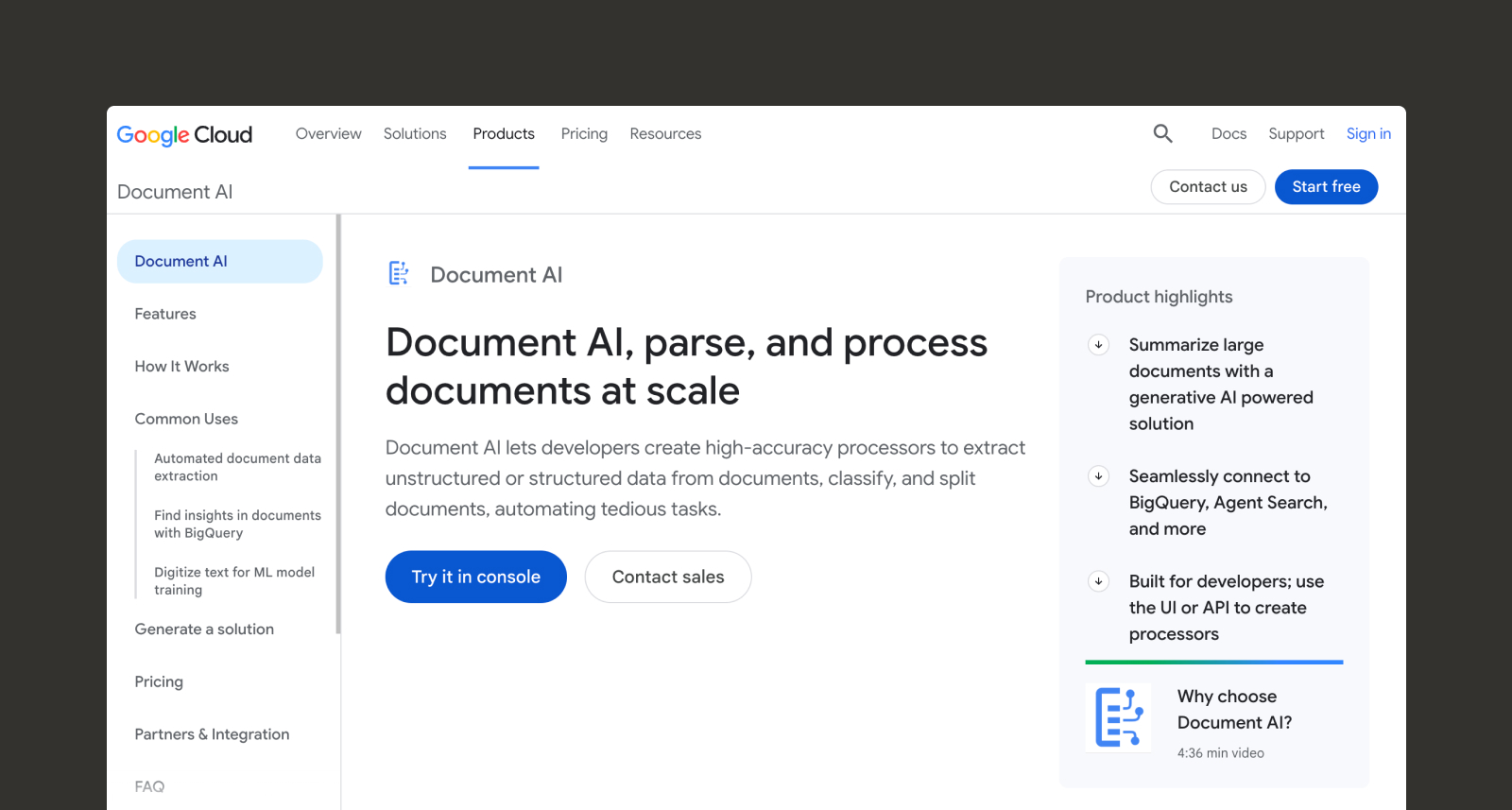The image size is (1512, 810).
Task: Open FAQ in the sidebar
Action: coord(149,786)
